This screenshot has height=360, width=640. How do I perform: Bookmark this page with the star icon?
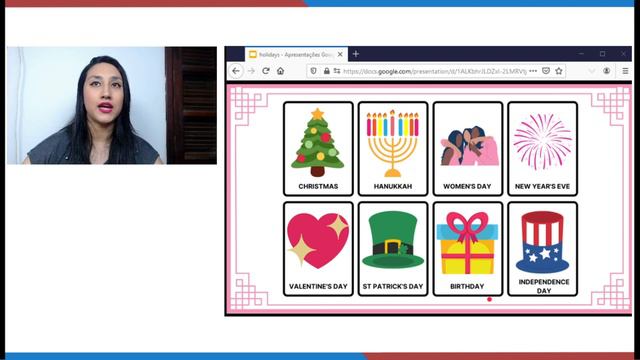559,71
